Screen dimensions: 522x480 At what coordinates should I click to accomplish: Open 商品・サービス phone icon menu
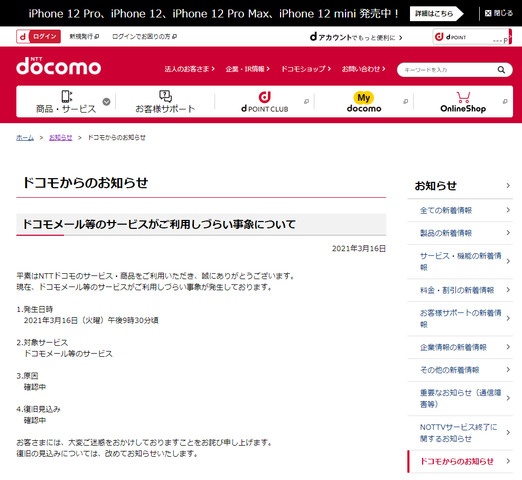[x=66, y=96]
